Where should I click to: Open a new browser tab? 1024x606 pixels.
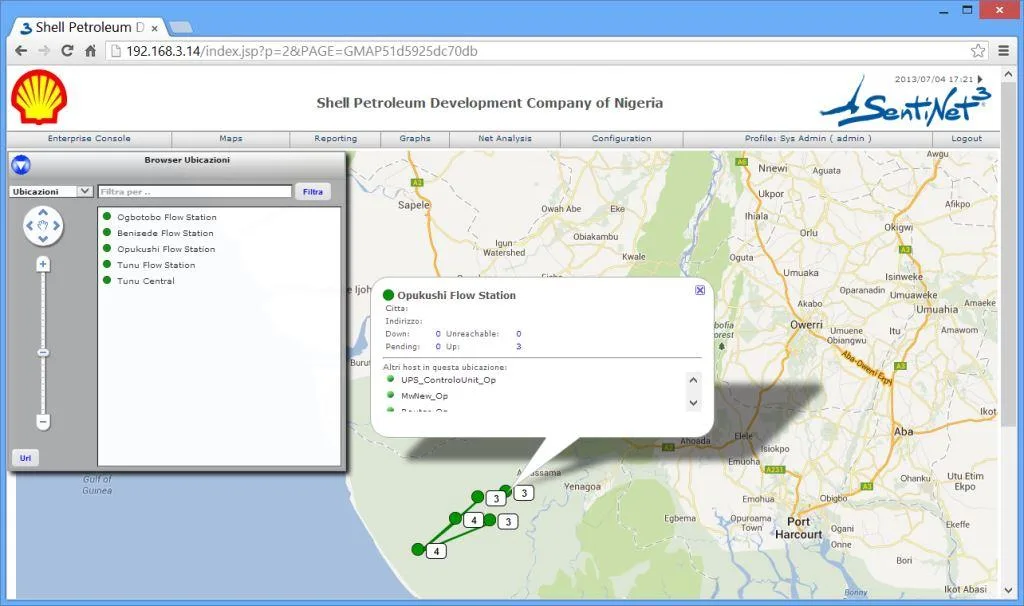tap(180, 27)
